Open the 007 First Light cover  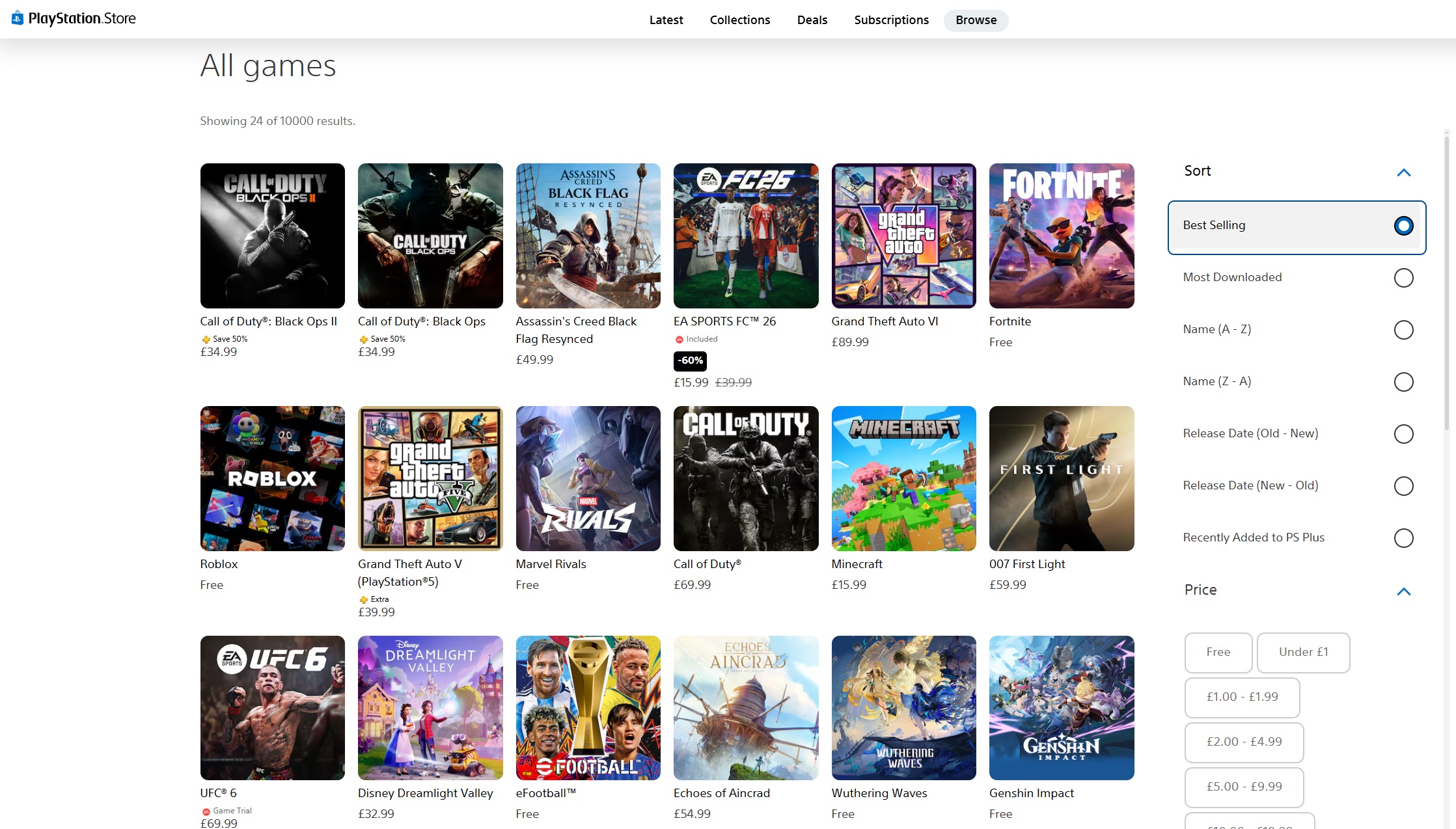click(1062, 478)
